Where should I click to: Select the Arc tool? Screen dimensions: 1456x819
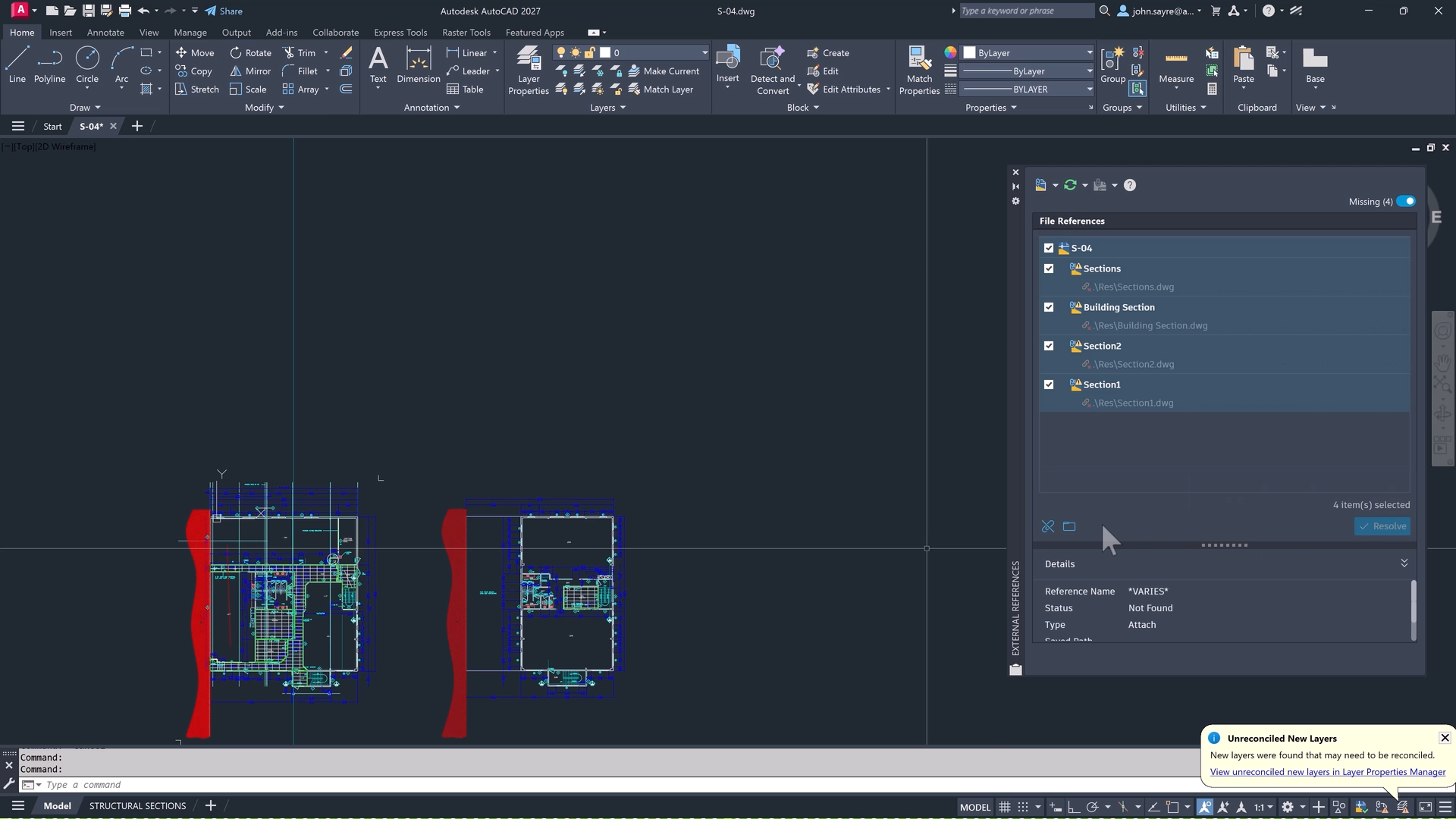[x=121, y=64]
